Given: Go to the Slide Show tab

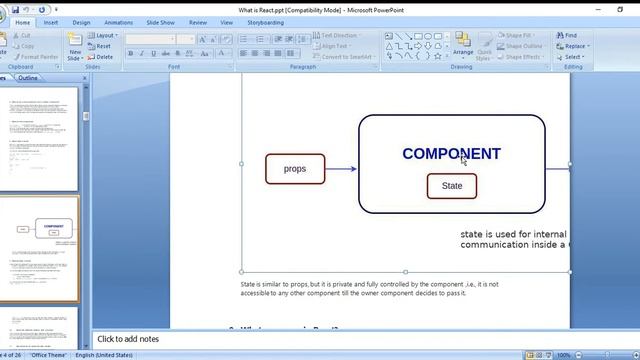Looking at the screenshot, I should (160, 23).
